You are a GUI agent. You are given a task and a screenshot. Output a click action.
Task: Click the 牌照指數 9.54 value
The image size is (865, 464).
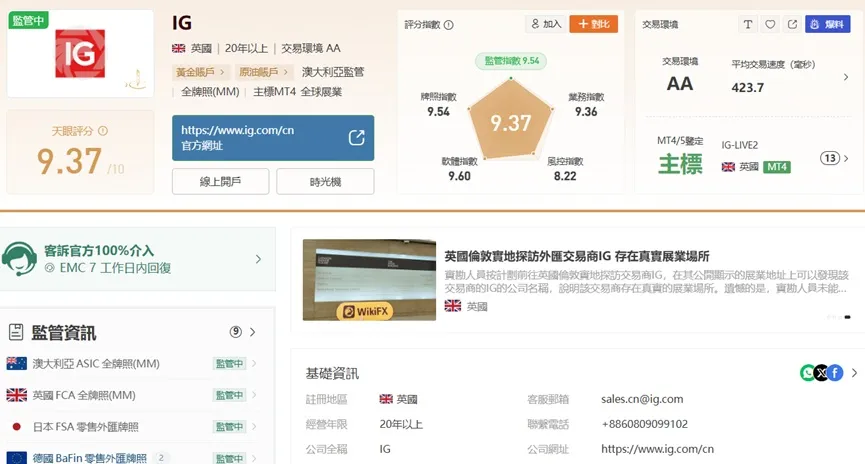[x=439, y=111]
